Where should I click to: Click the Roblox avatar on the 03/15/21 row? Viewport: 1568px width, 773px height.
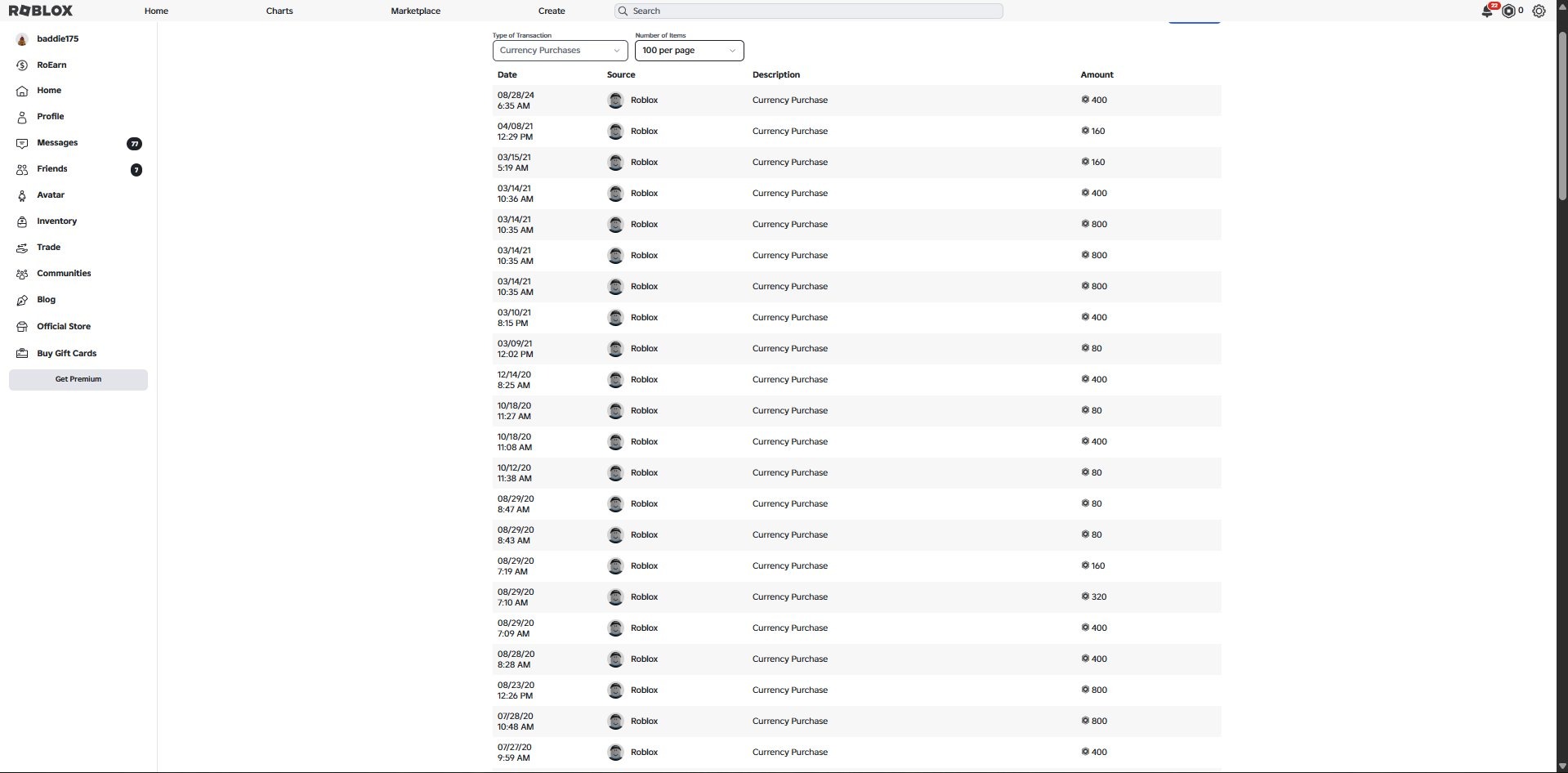click(616, 163)
